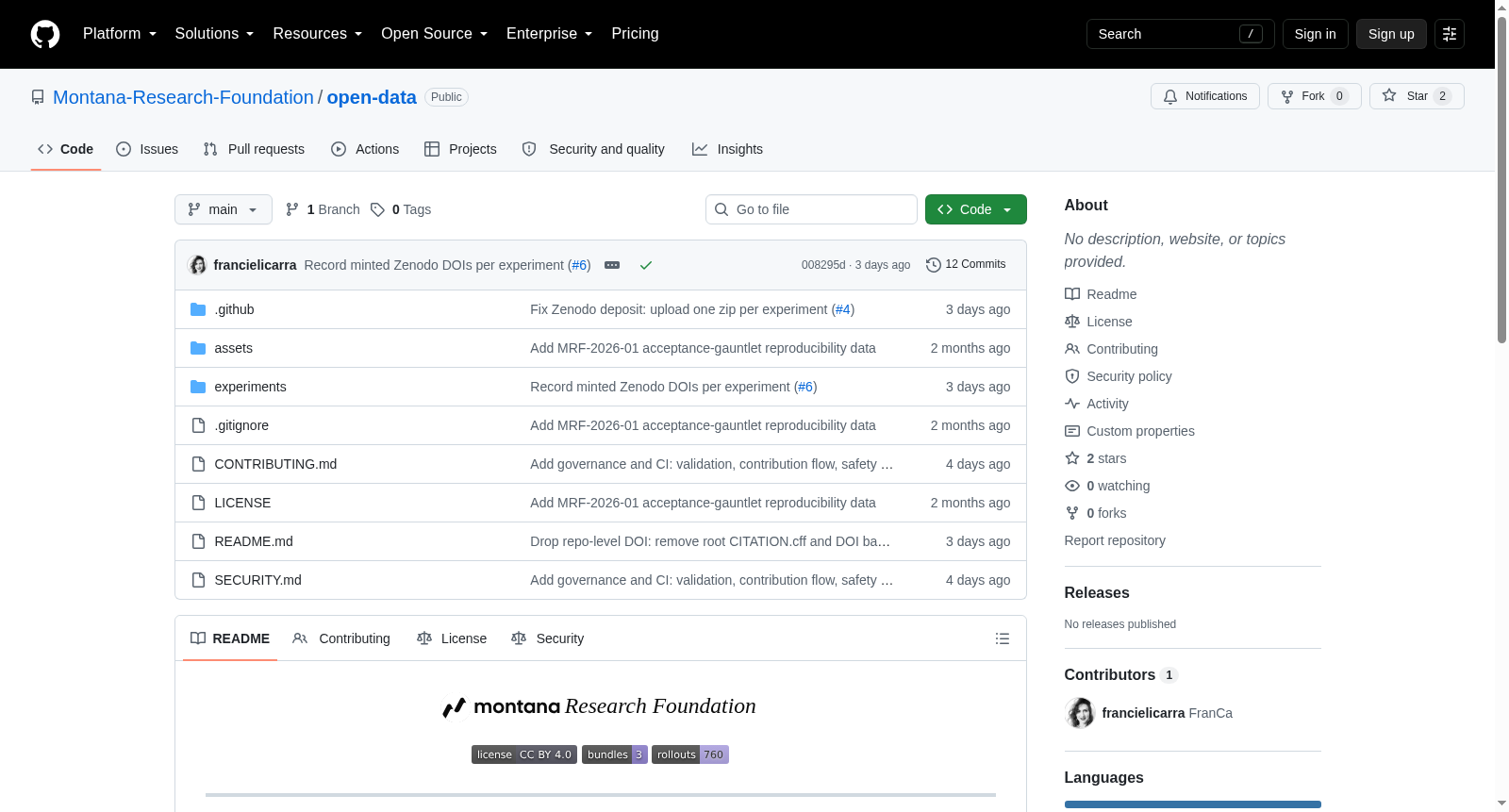Expand the Enterprise menu
Viewport: 1509px width, 812px height.
click(550, 34)
